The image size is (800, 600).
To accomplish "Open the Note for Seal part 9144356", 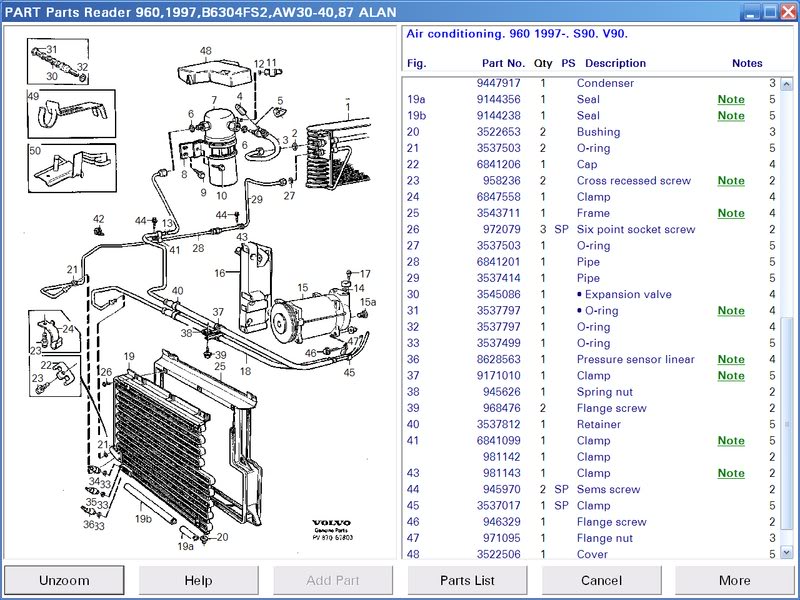I will point(730,99).
